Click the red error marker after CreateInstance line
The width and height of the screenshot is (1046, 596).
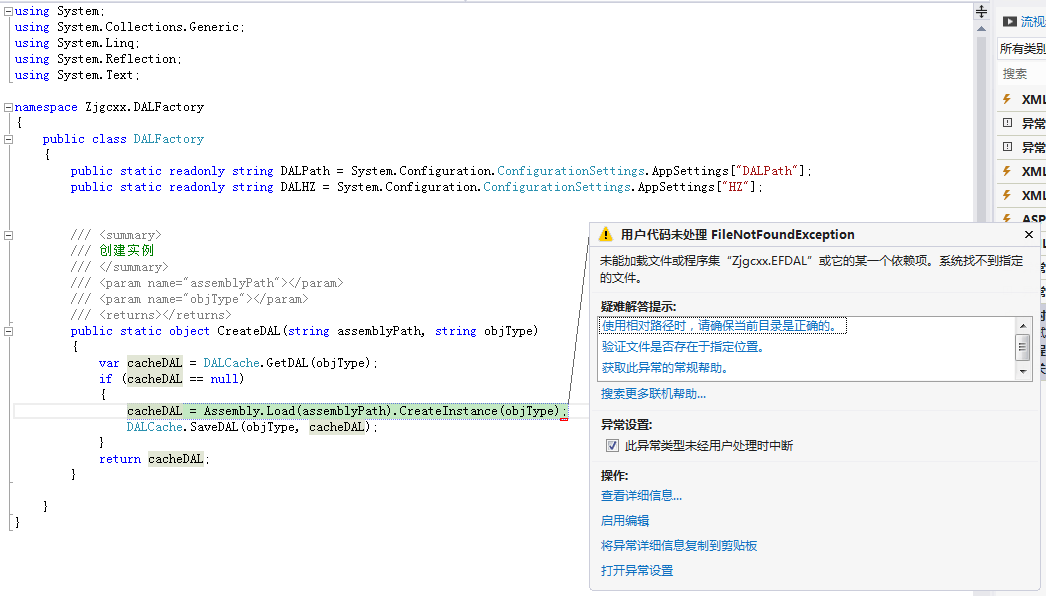[564, 419]
